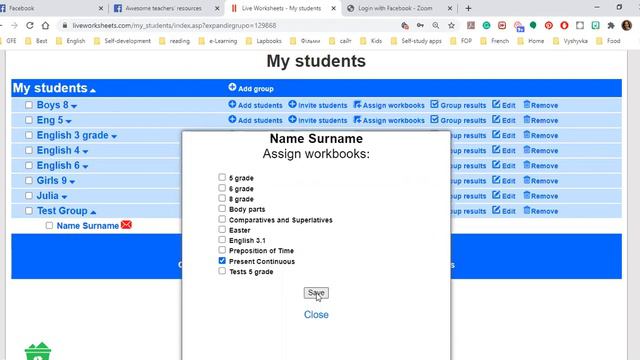Image resolution: width=640 pixels, height=360 pixels.
Task: Check the Tests 5 grade workbook box
Action: (x=222, y=271)
